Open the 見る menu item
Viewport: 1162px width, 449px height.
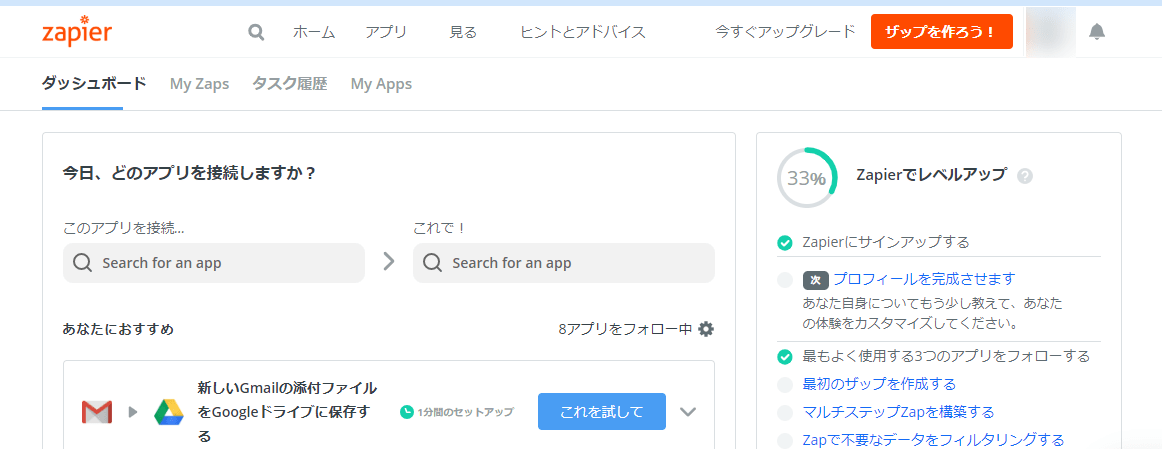pos(463,32)
